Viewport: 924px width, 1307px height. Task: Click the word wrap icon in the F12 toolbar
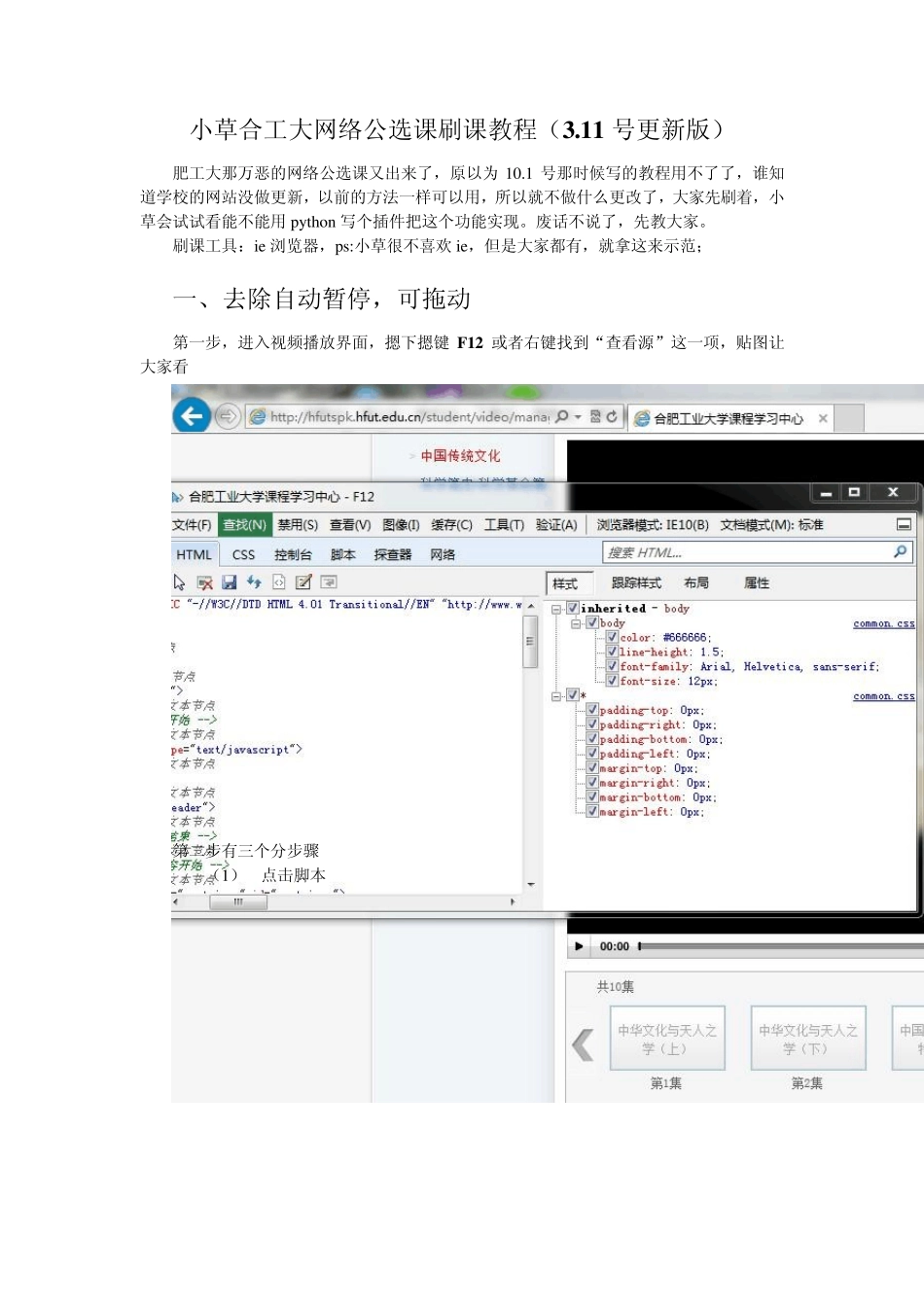tap(329, 582)
